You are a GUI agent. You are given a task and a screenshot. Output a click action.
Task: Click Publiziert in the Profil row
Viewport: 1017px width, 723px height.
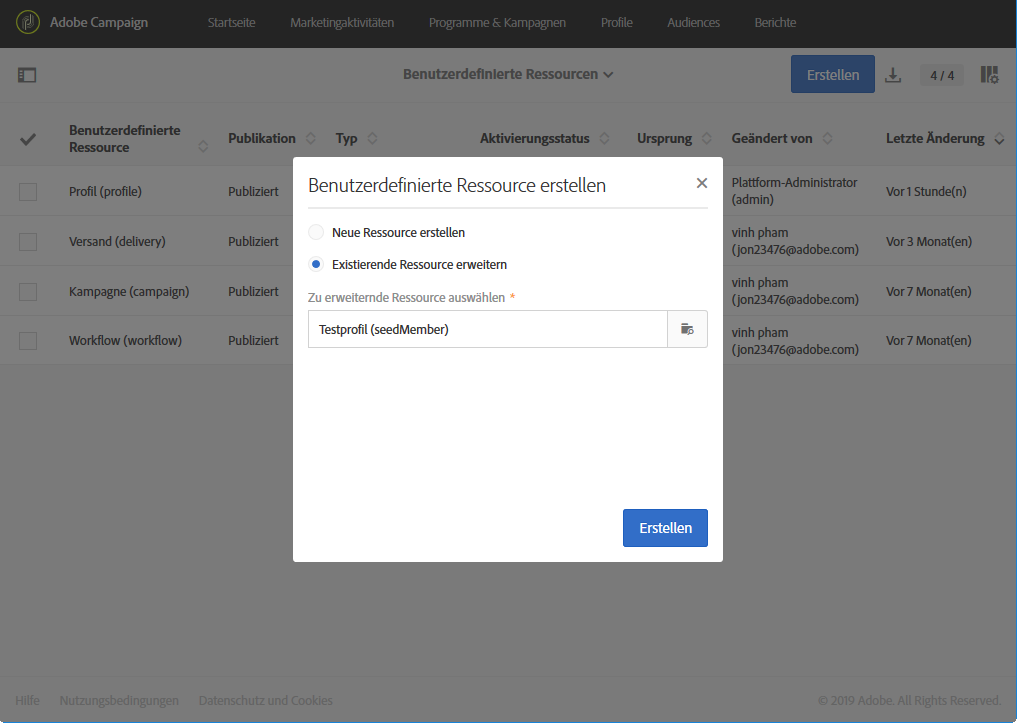253,192
